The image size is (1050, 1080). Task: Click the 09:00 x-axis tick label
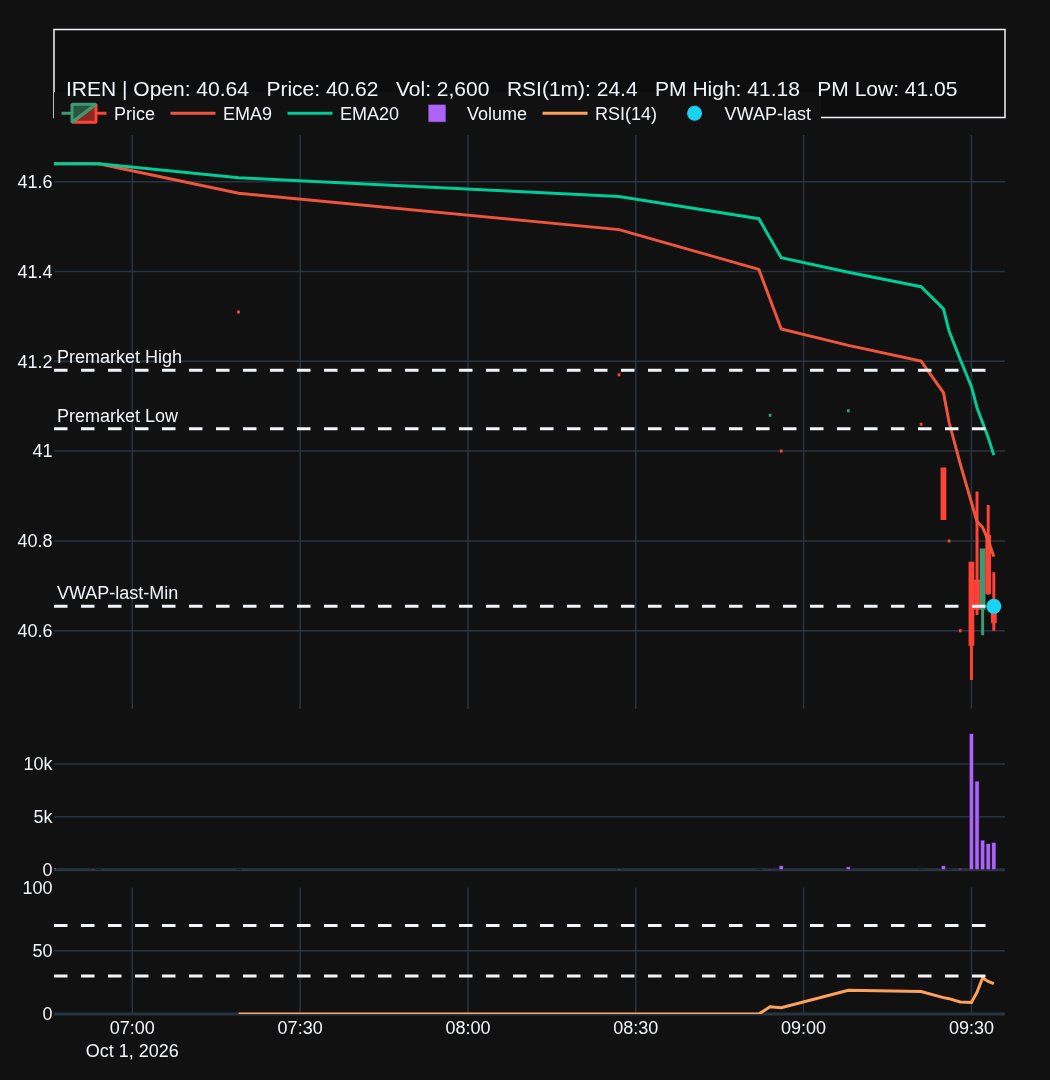803,1028
